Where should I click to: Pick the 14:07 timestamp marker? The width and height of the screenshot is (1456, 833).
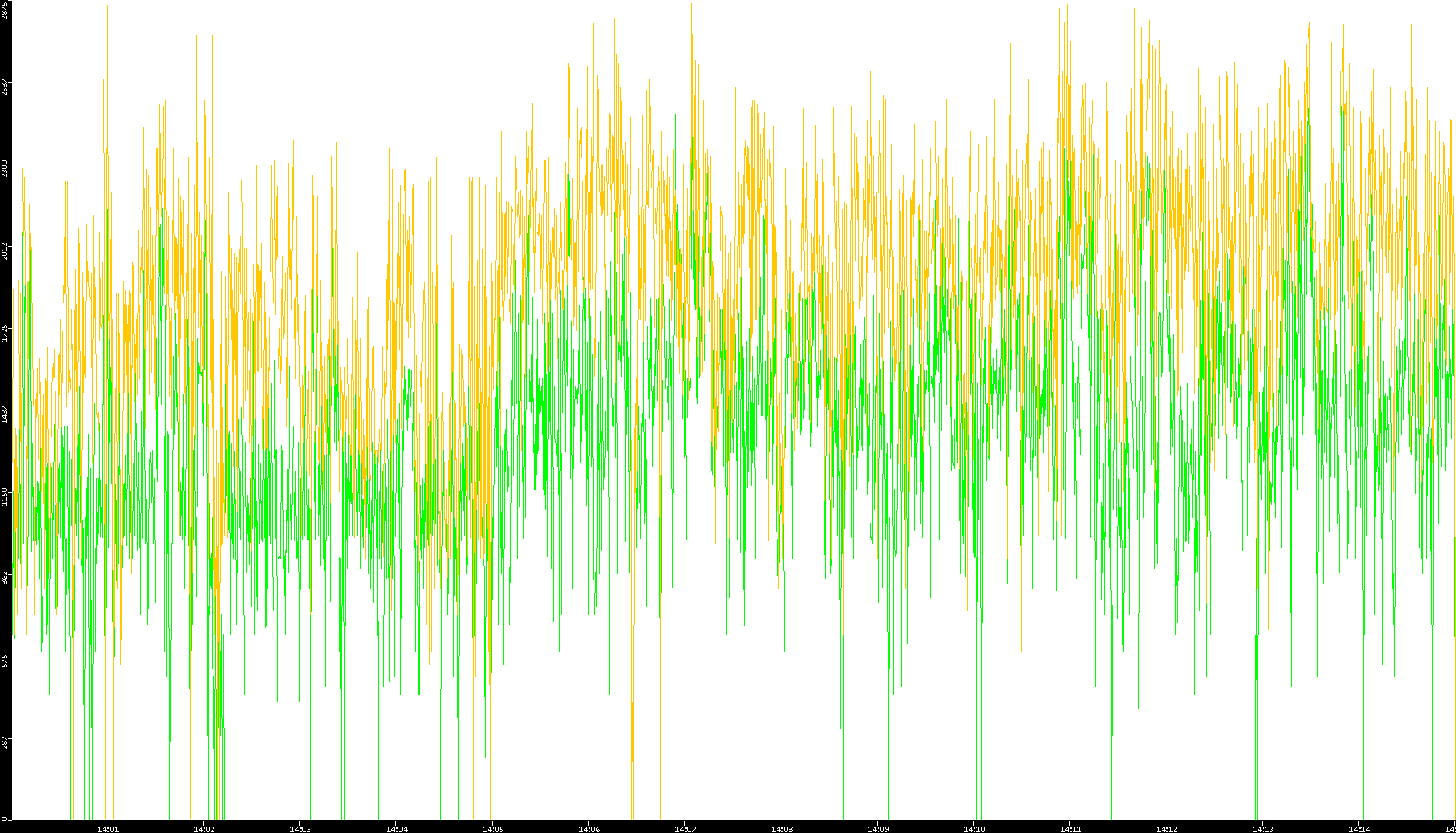(x=685, y=829)
